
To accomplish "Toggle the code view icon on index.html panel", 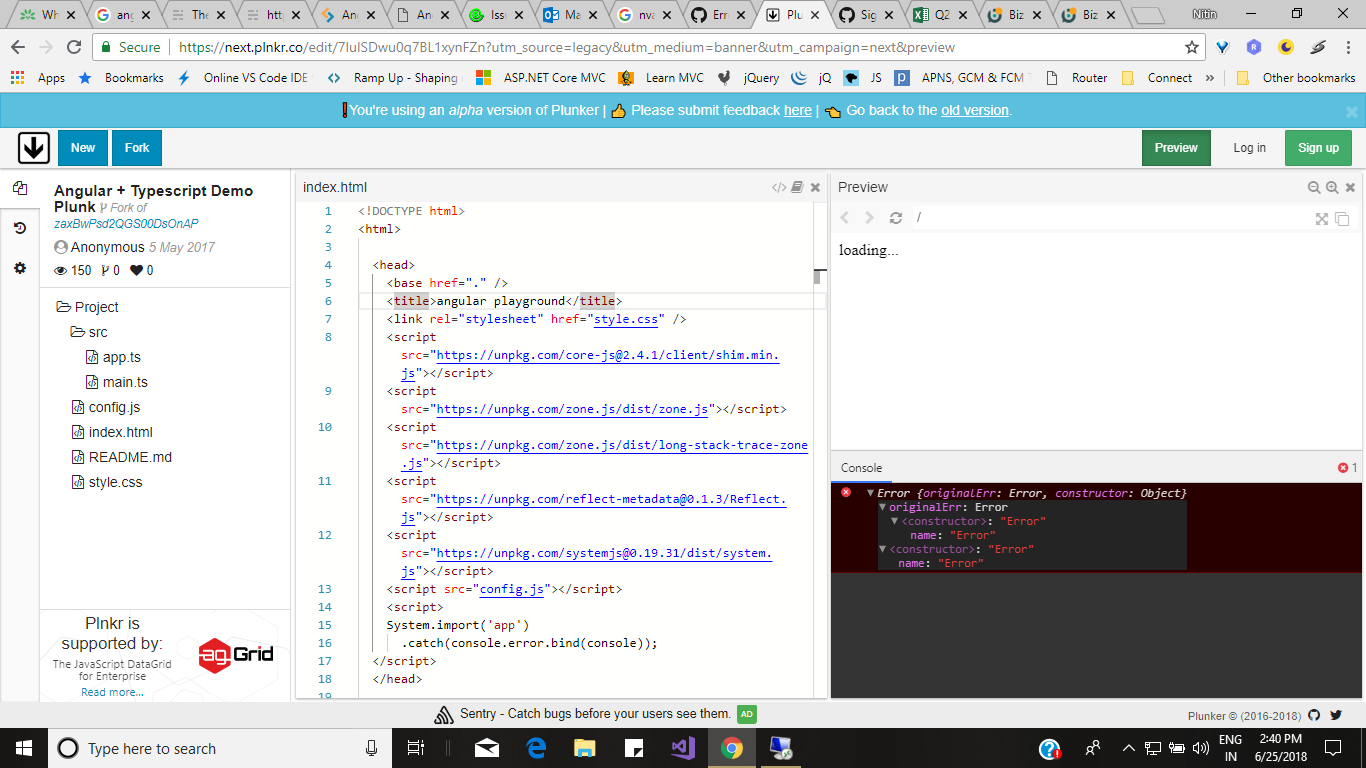I will click(781, 187).
